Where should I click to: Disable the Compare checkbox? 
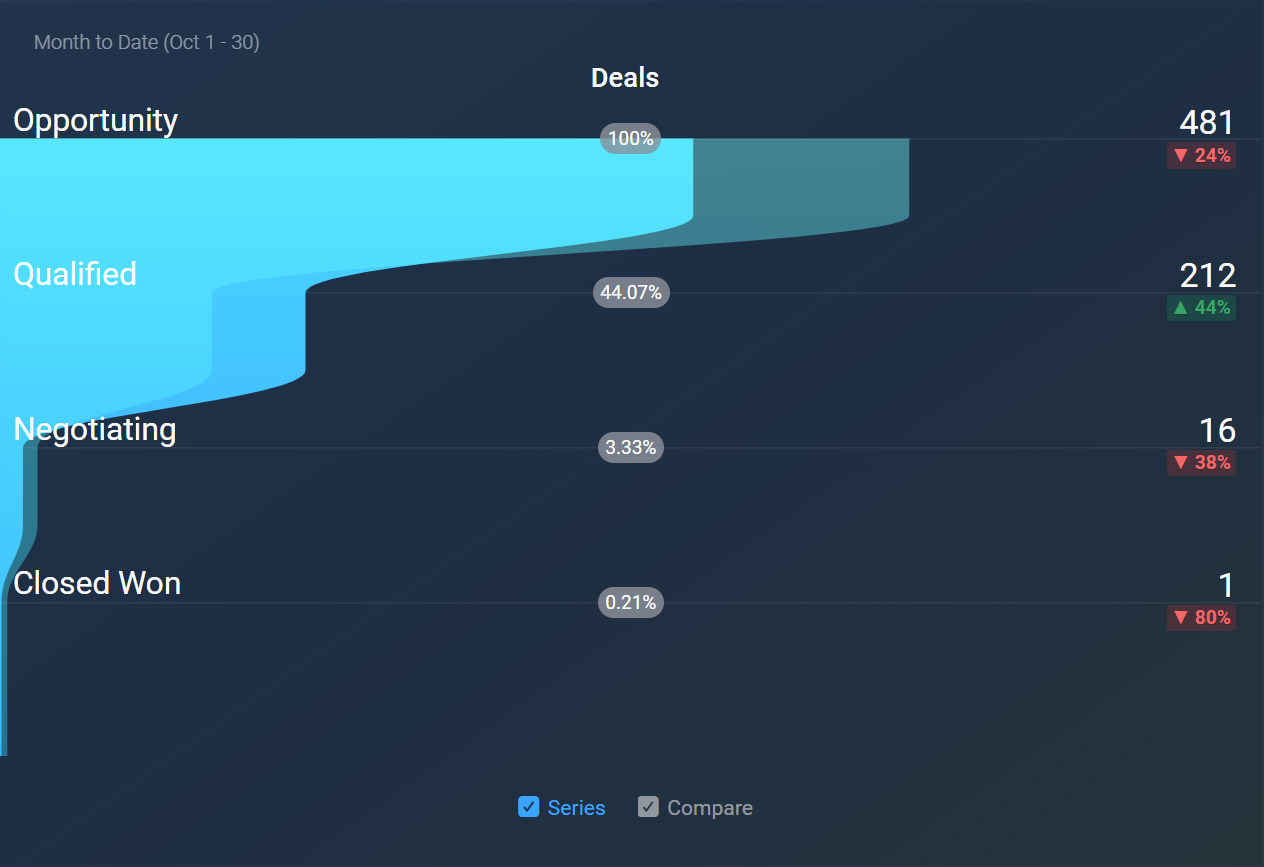click(648, 806)
